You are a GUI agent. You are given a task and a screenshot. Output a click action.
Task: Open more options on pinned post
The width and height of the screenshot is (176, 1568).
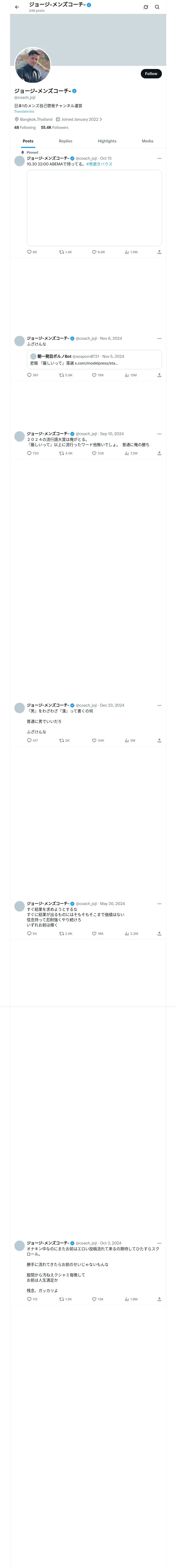coord(159,158)
